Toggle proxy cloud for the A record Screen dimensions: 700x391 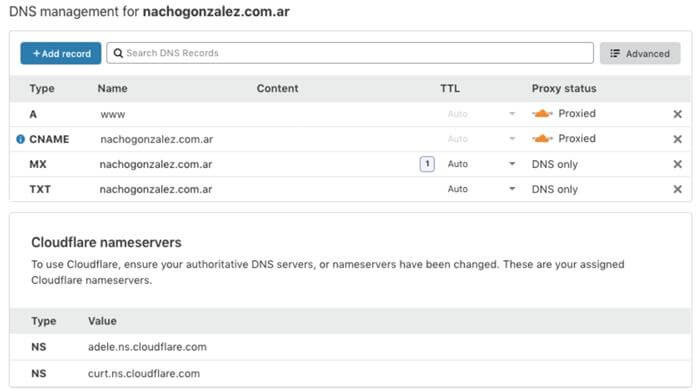542,114
